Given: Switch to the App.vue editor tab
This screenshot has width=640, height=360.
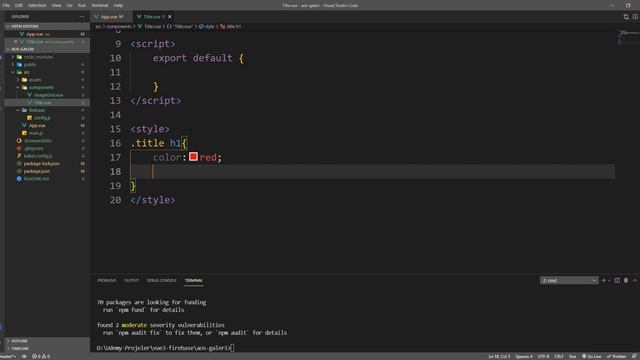Looking at the screenshot, I should (x=111, y=17).
